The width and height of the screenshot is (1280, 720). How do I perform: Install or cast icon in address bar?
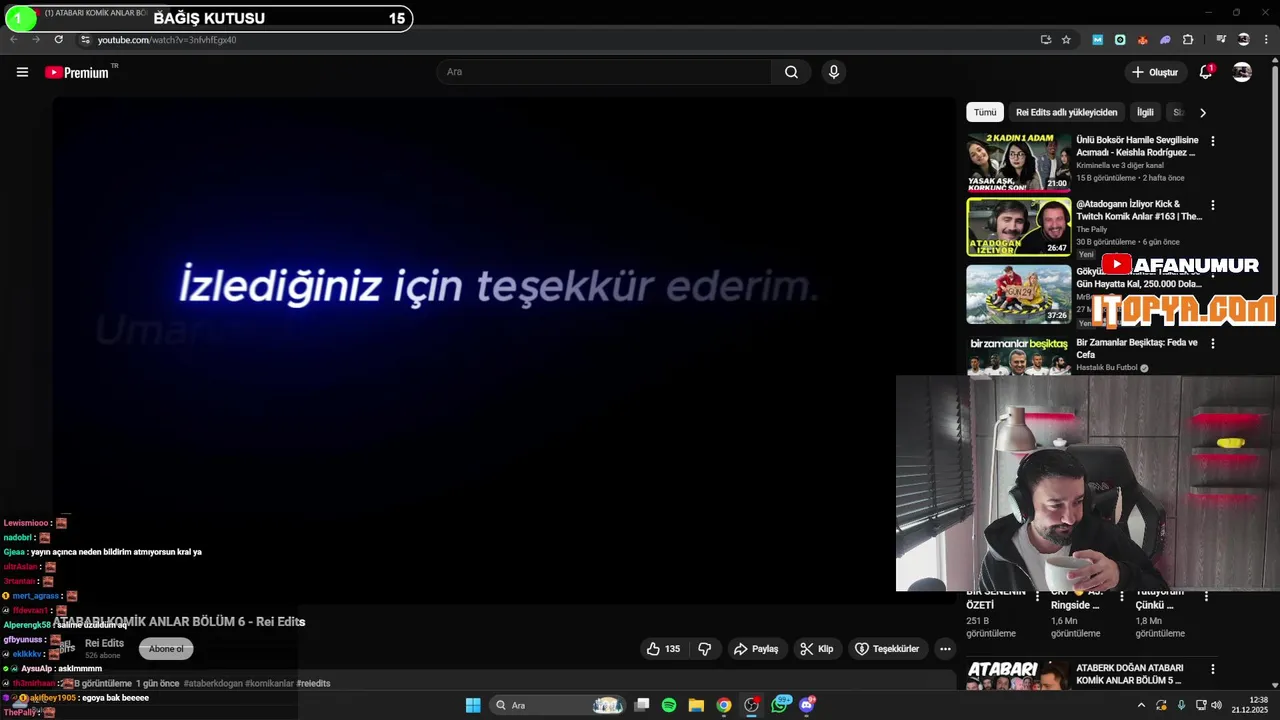pos(1045,40)
